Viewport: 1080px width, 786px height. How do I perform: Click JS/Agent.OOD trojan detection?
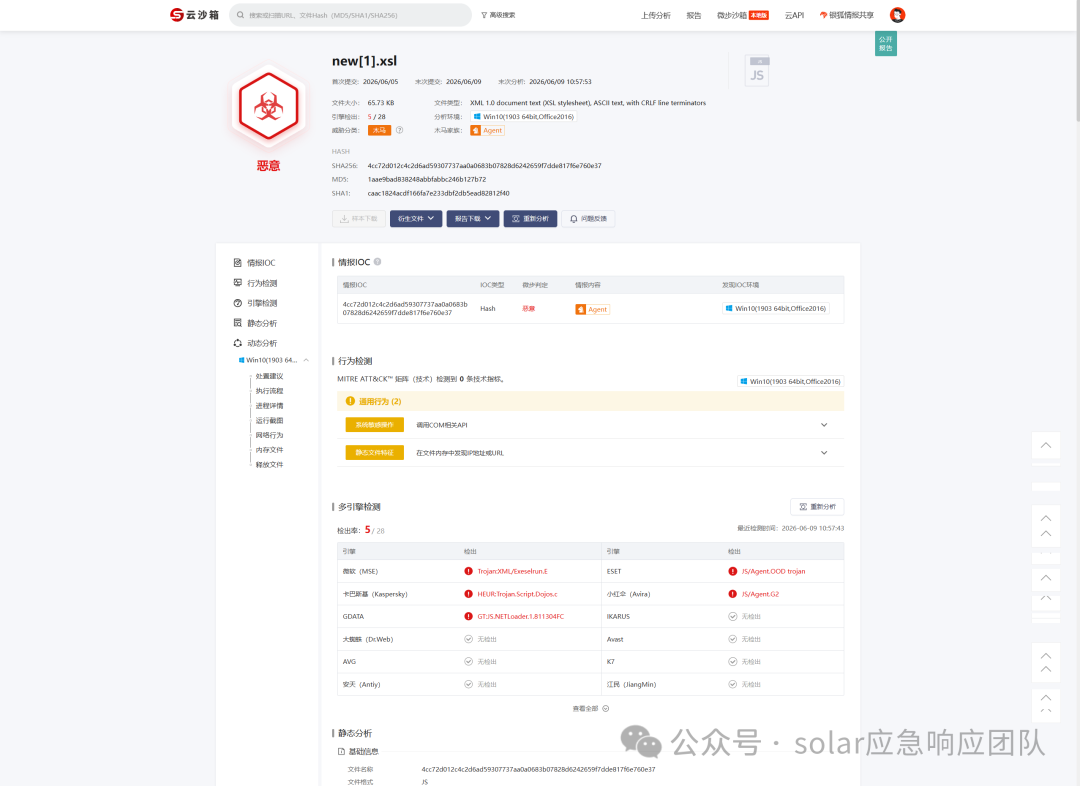pyautogui.click(x=773, y=571)
